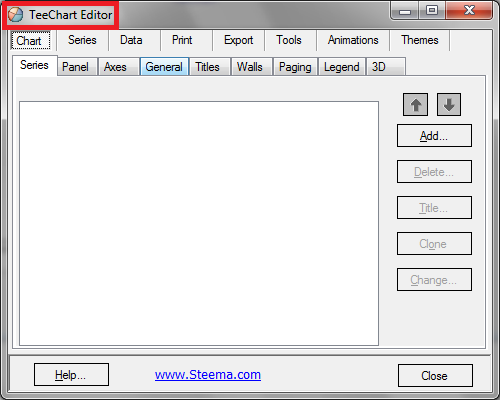Click the TeeChart pie icon in title bar

[15, 15]
